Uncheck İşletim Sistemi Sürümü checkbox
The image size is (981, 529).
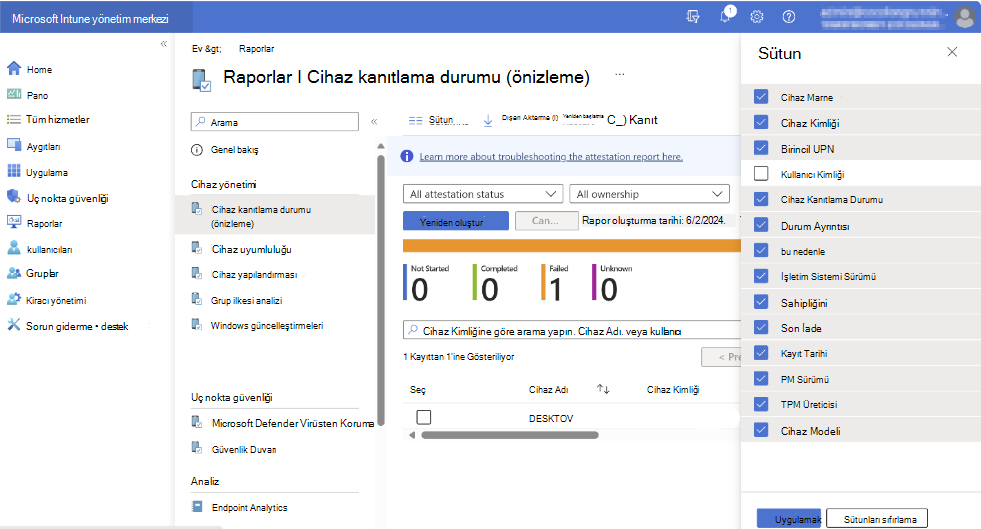[x=761, y=276]
